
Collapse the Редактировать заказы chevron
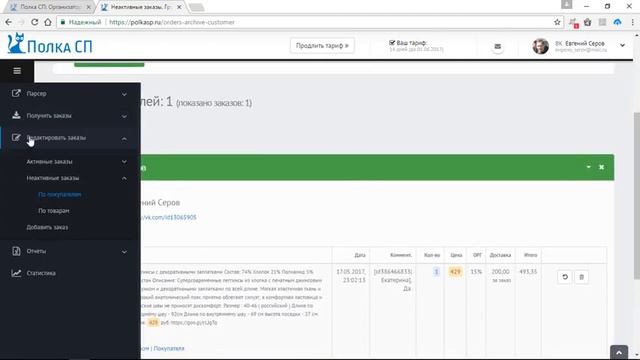click(x=124, y=138)
